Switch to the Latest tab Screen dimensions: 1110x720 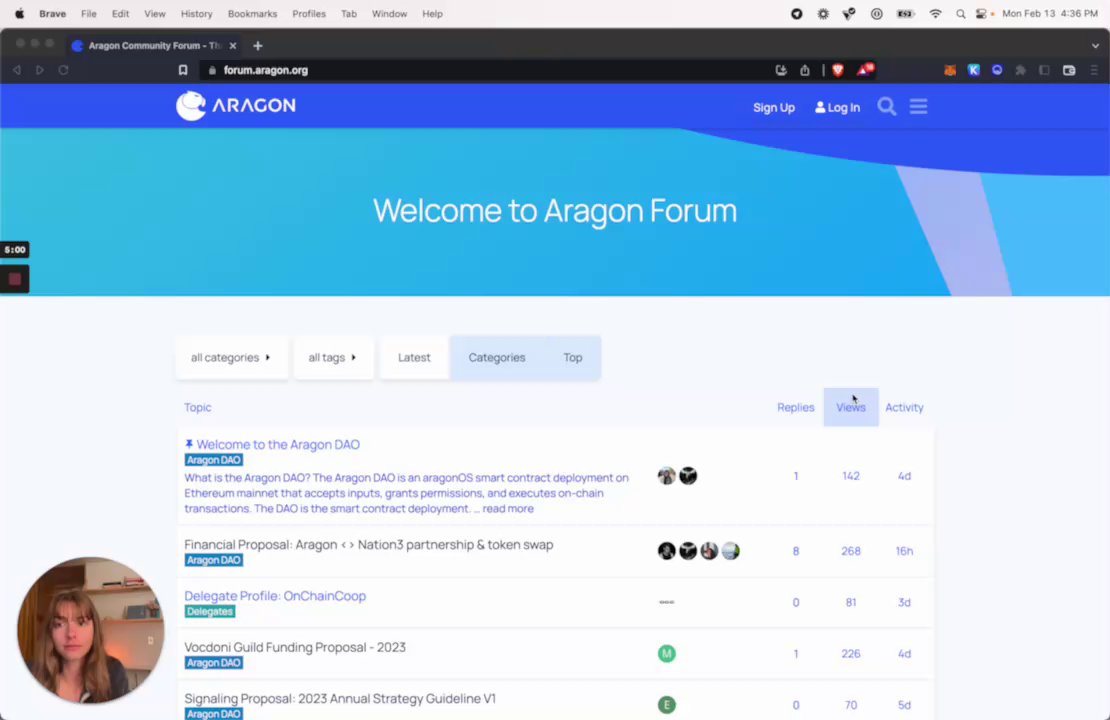point(414,358)
